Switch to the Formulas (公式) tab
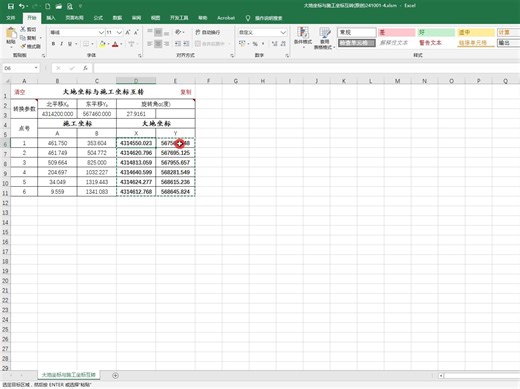The height and width of the screenshot is (389, 520). (x=98, y=18)
